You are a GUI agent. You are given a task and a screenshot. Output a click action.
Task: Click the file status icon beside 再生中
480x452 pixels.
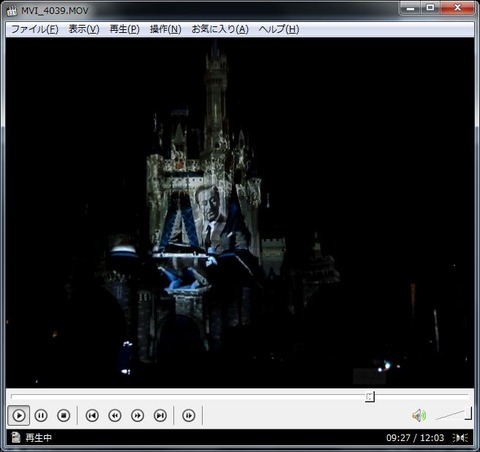tap(16, 437)
